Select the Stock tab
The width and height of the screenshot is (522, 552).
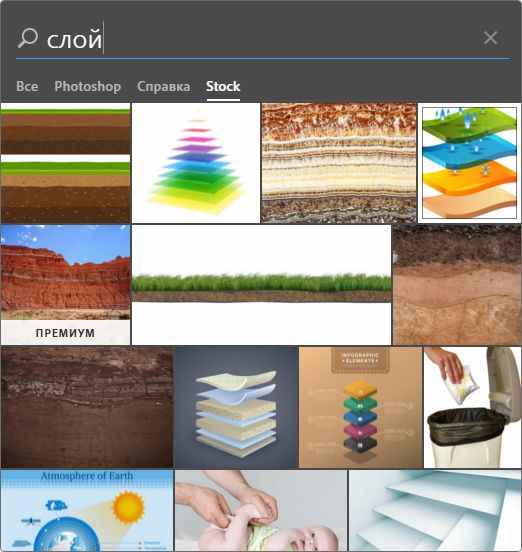223,86
